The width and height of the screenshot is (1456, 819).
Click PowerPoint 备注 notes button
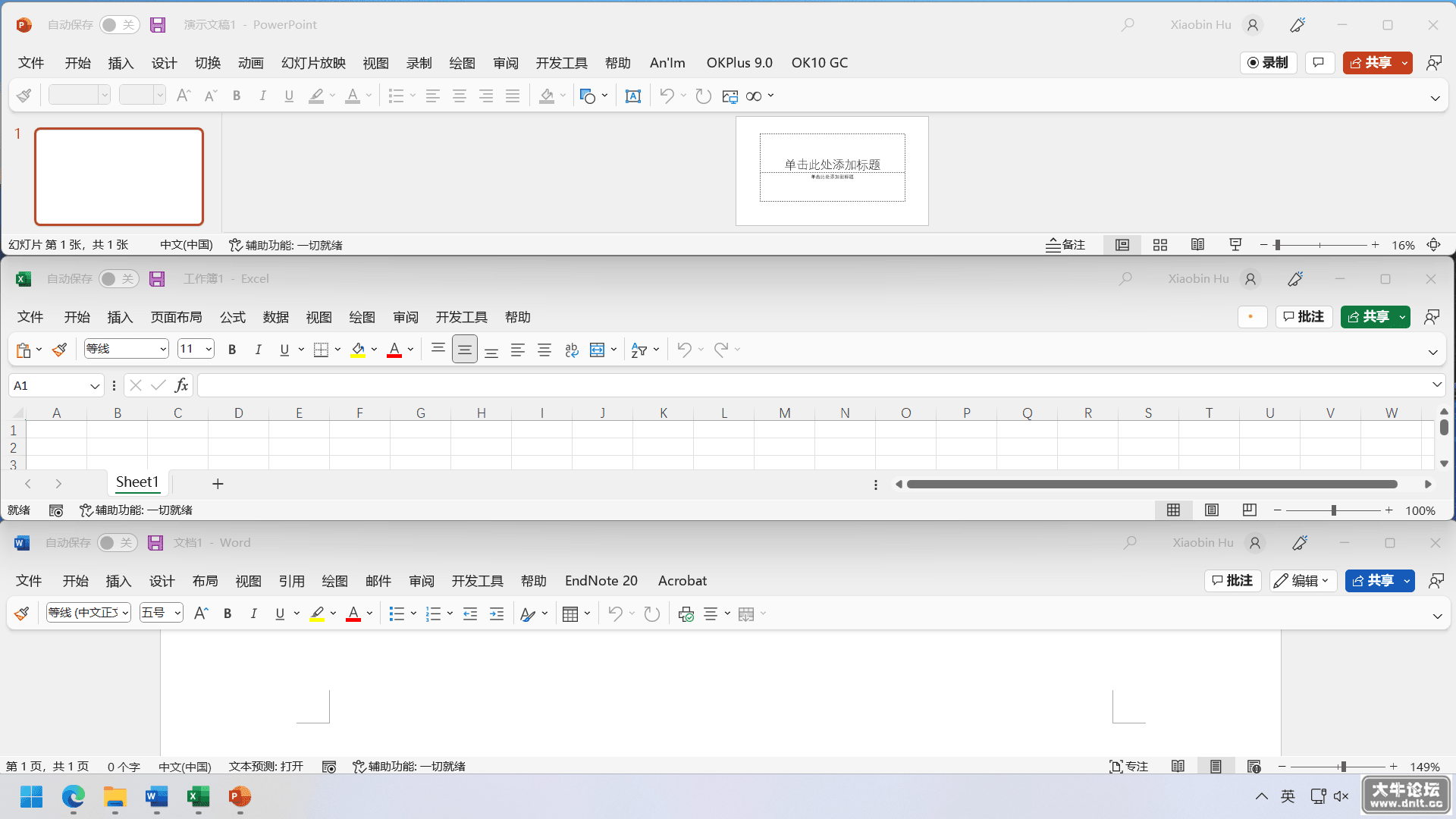tap(1065, 245)
